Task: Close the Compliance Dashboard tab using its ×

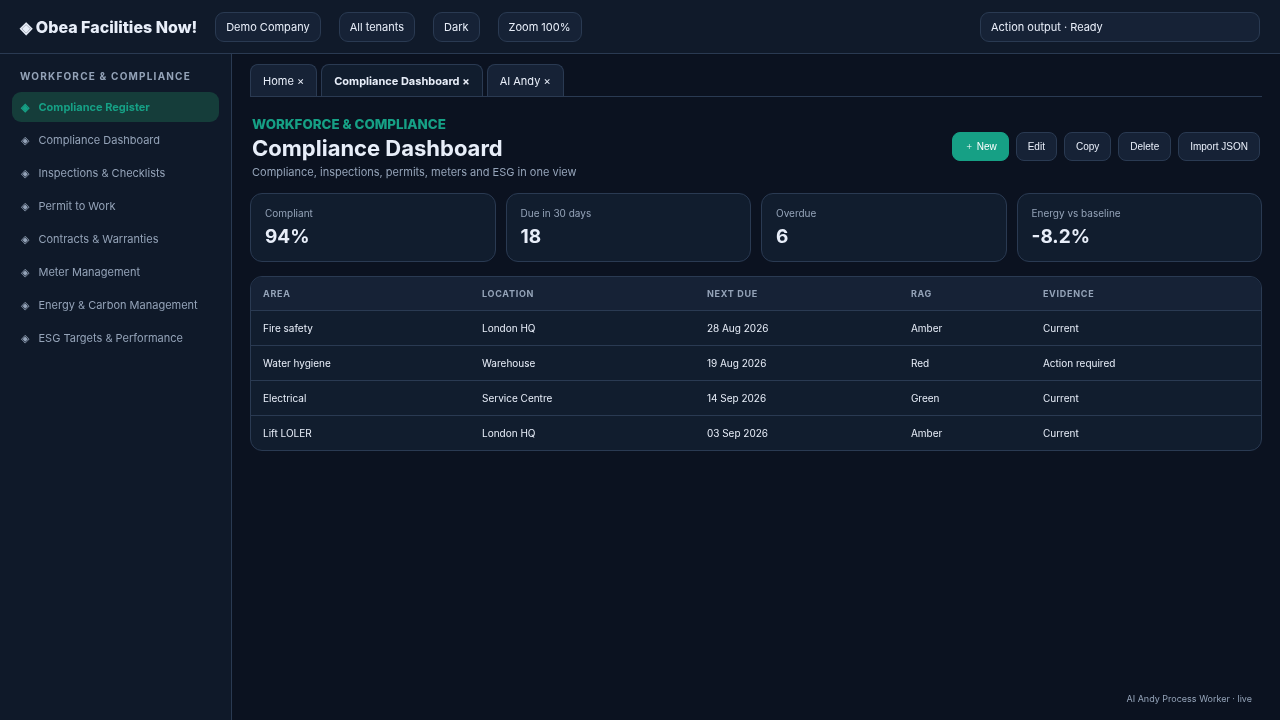Action: click(465, 81)
